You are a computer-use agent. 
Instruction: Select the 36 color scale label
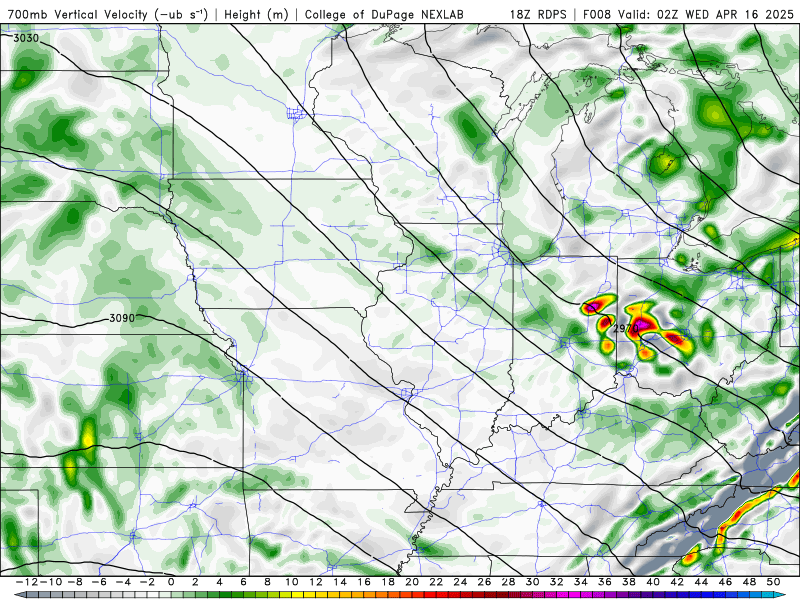605,582
